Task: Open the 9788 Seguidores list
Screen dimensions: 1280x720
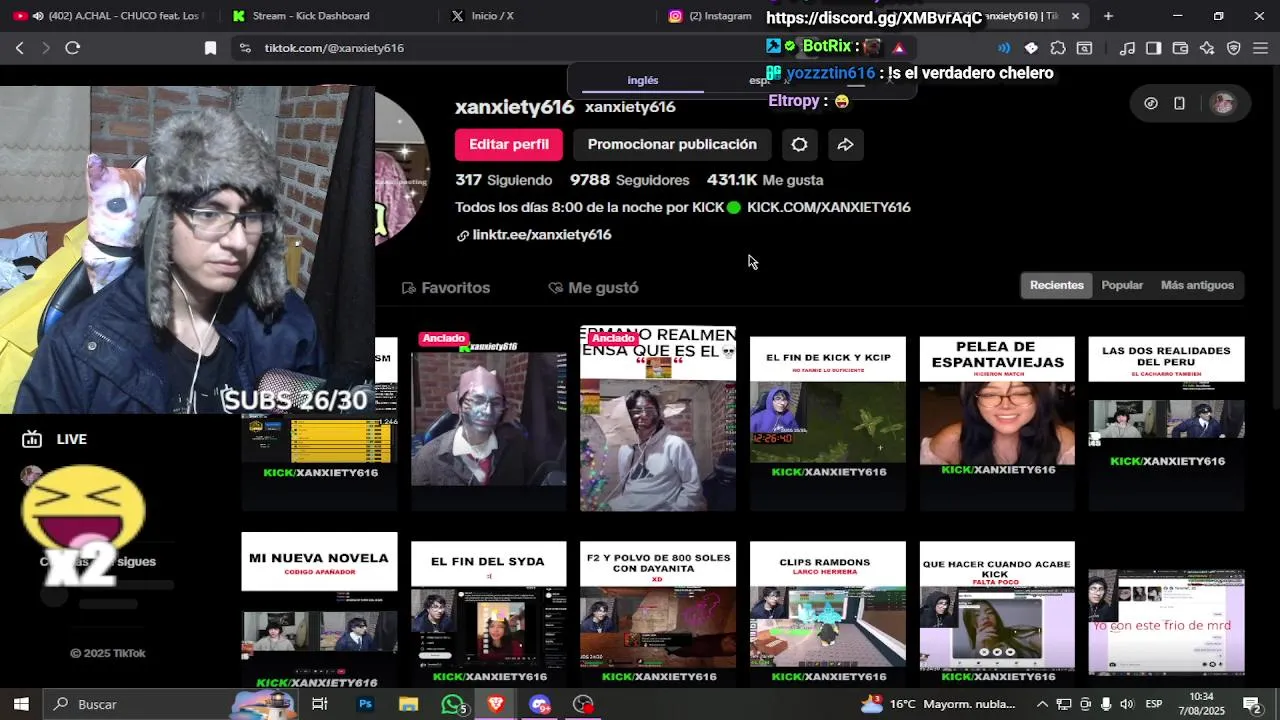Action: (629, 180)
